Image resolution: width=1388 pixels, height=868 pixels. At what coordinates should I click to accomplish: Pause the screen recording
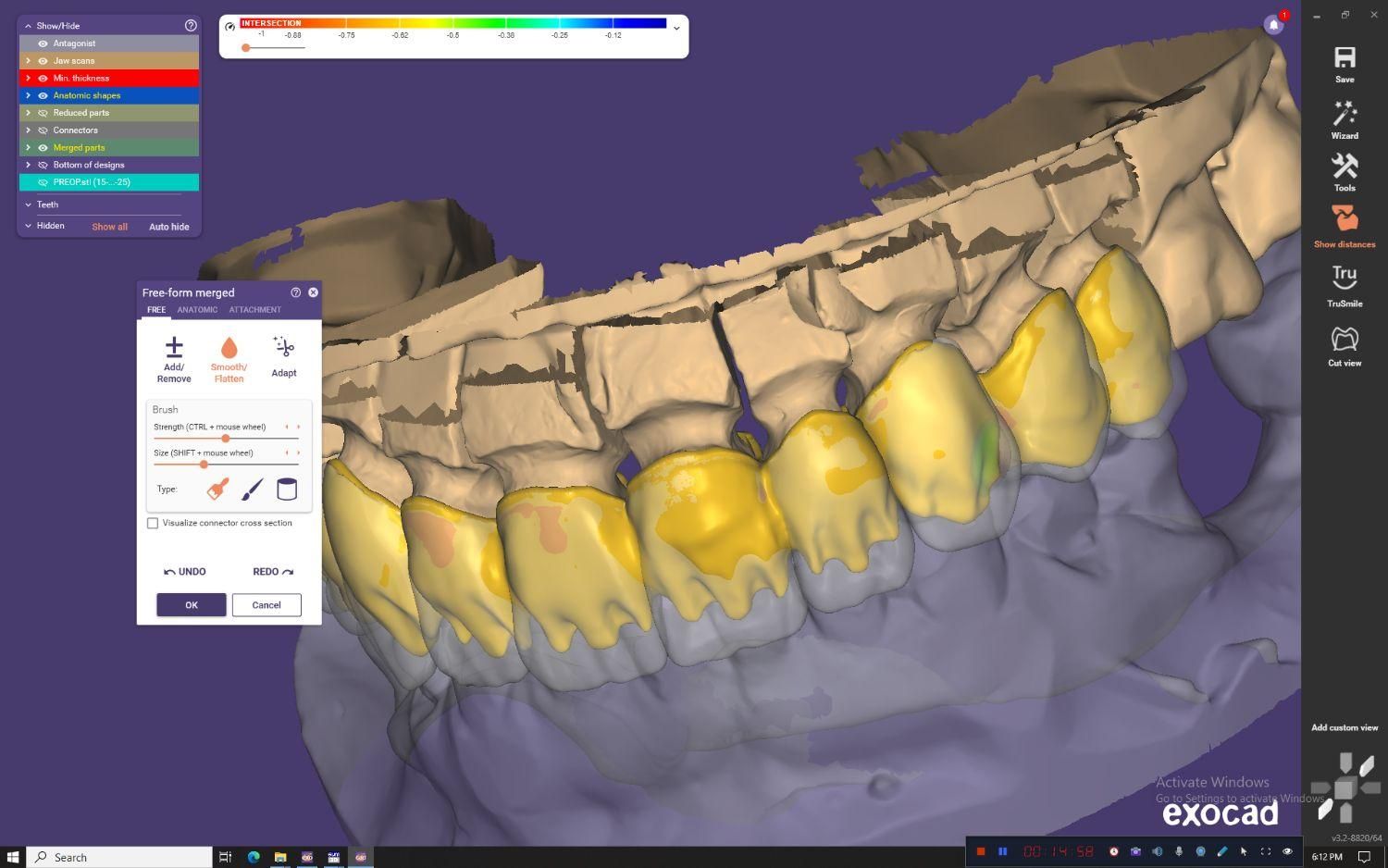(1003, 851)
